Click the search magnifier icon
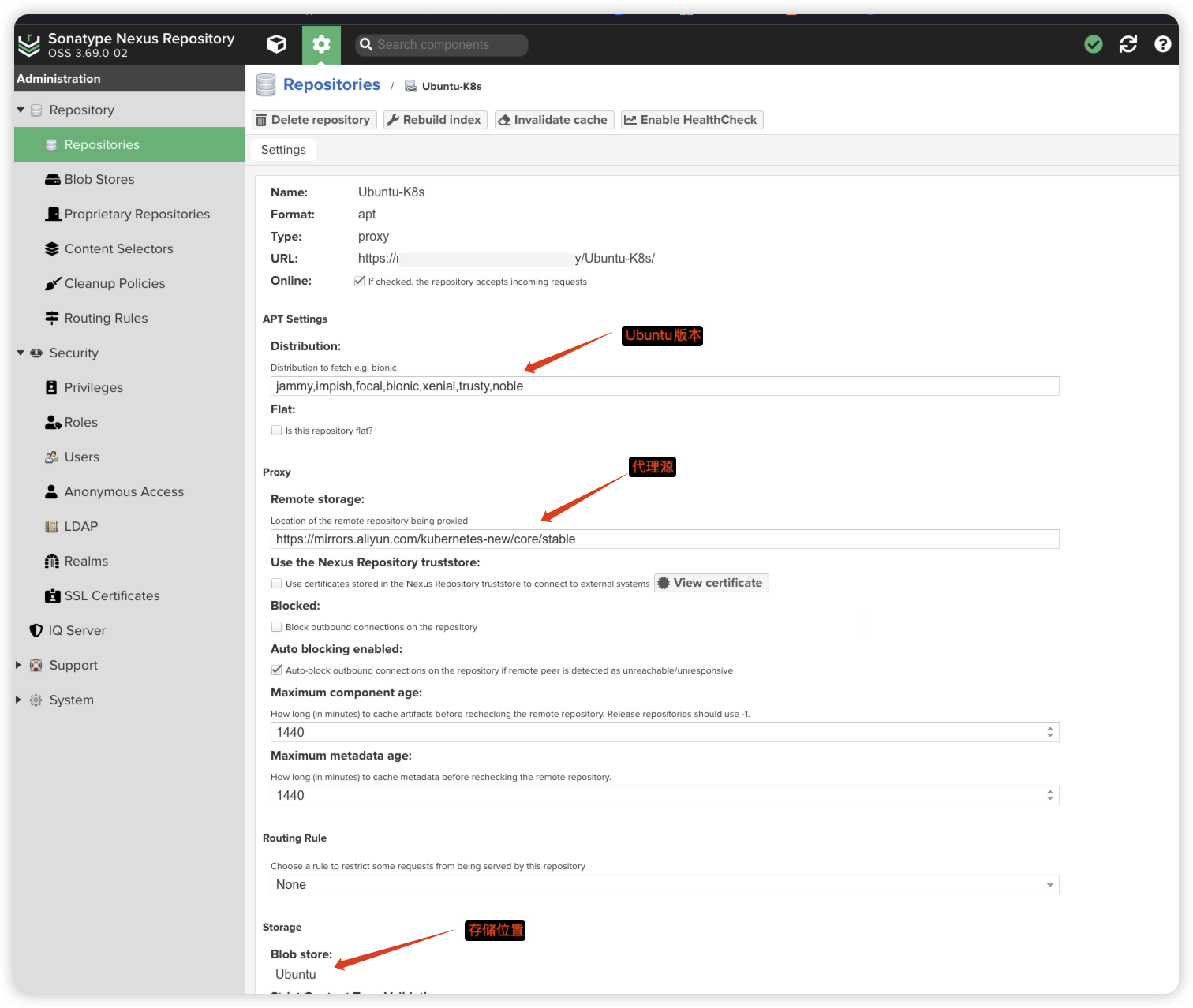This screenshot has width=1193, height=1008. click(366, 44)
